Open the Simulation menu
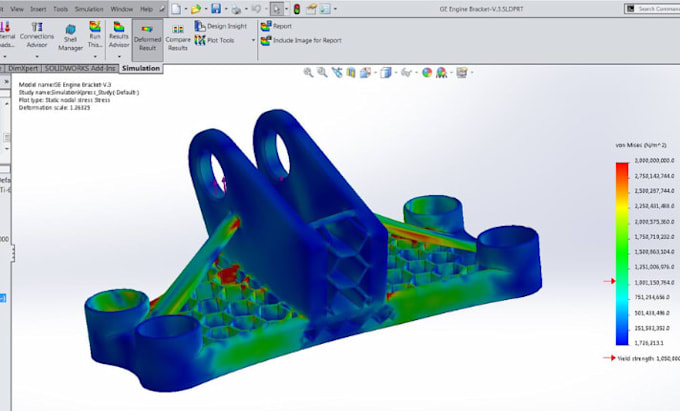 click(89, 9)
